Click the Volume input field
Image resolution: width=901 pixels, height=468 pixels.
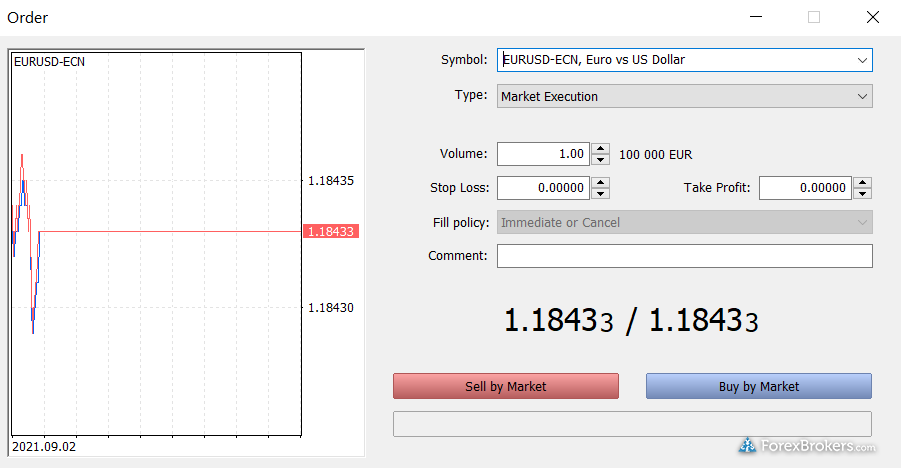543,155
